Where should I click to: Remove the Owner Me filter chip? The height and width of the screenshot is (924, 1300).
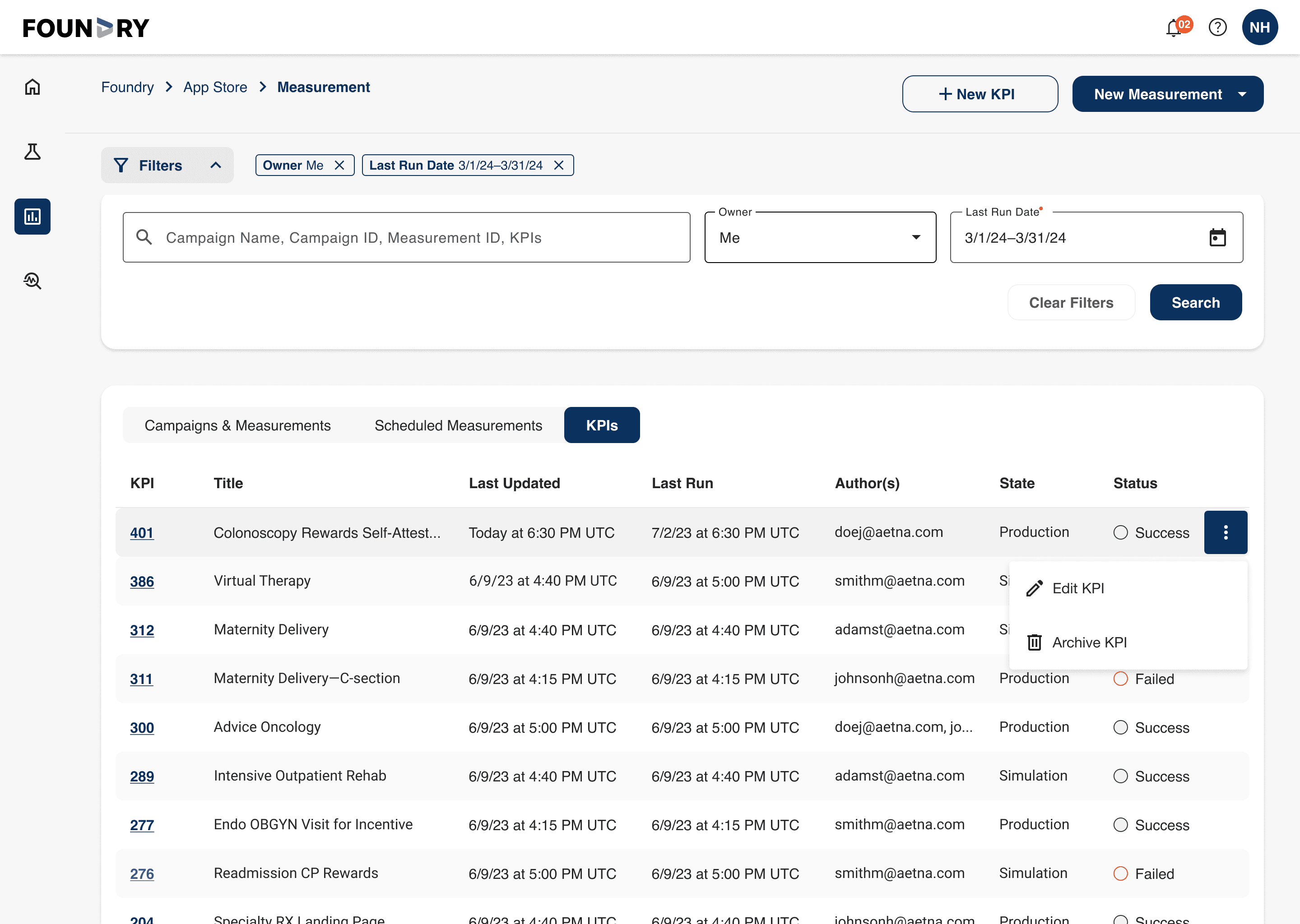click(339, 166)
